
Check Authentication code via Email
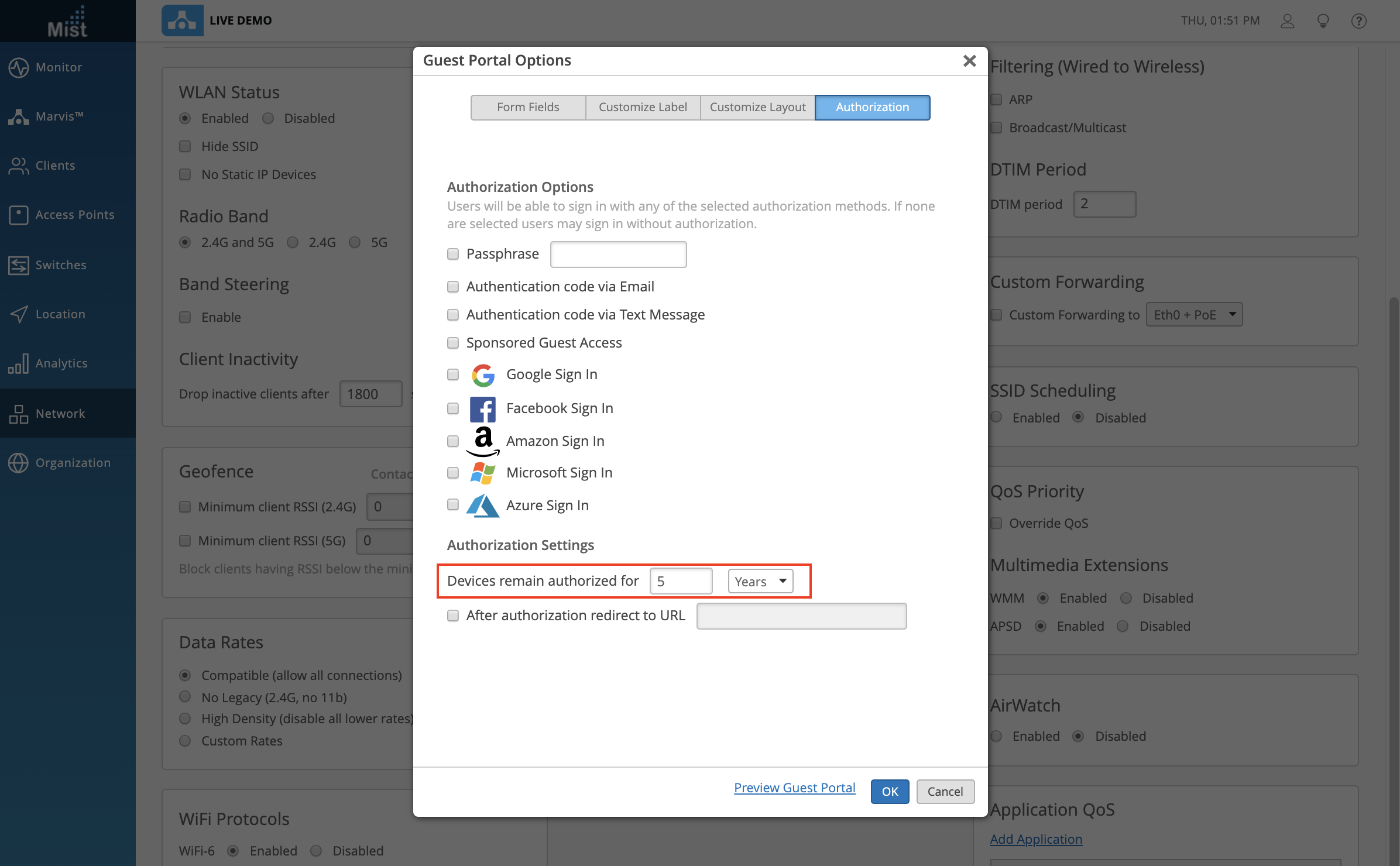pos(453,287)
